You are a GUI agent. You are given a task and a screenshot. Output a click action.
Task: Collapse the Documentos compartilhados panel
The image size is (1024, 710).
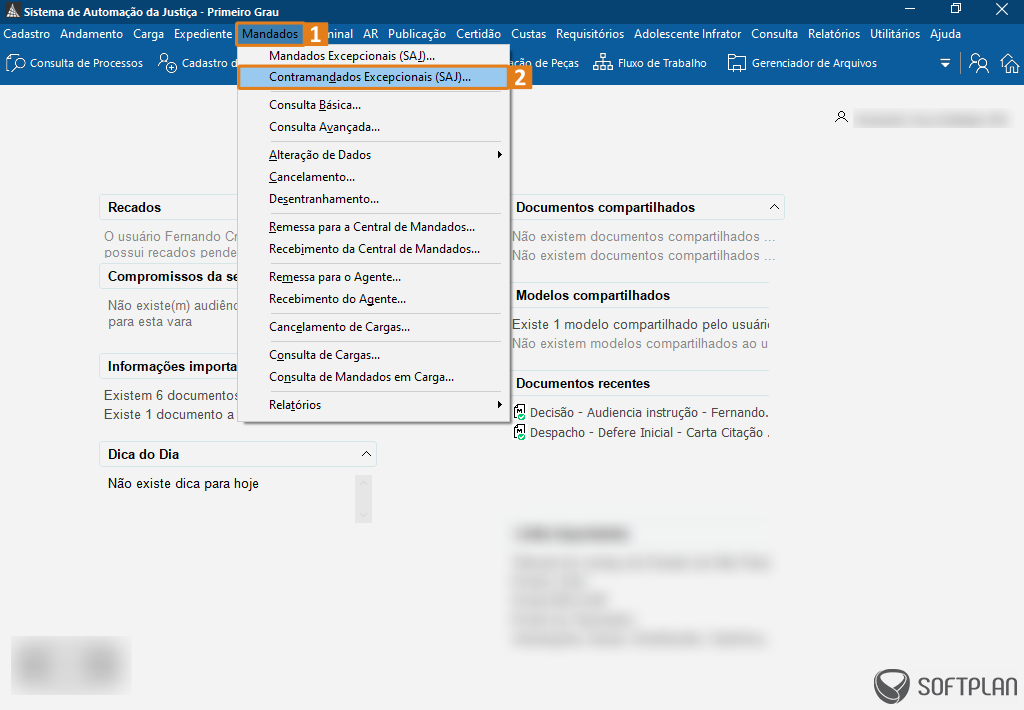(x=774, y=207)
